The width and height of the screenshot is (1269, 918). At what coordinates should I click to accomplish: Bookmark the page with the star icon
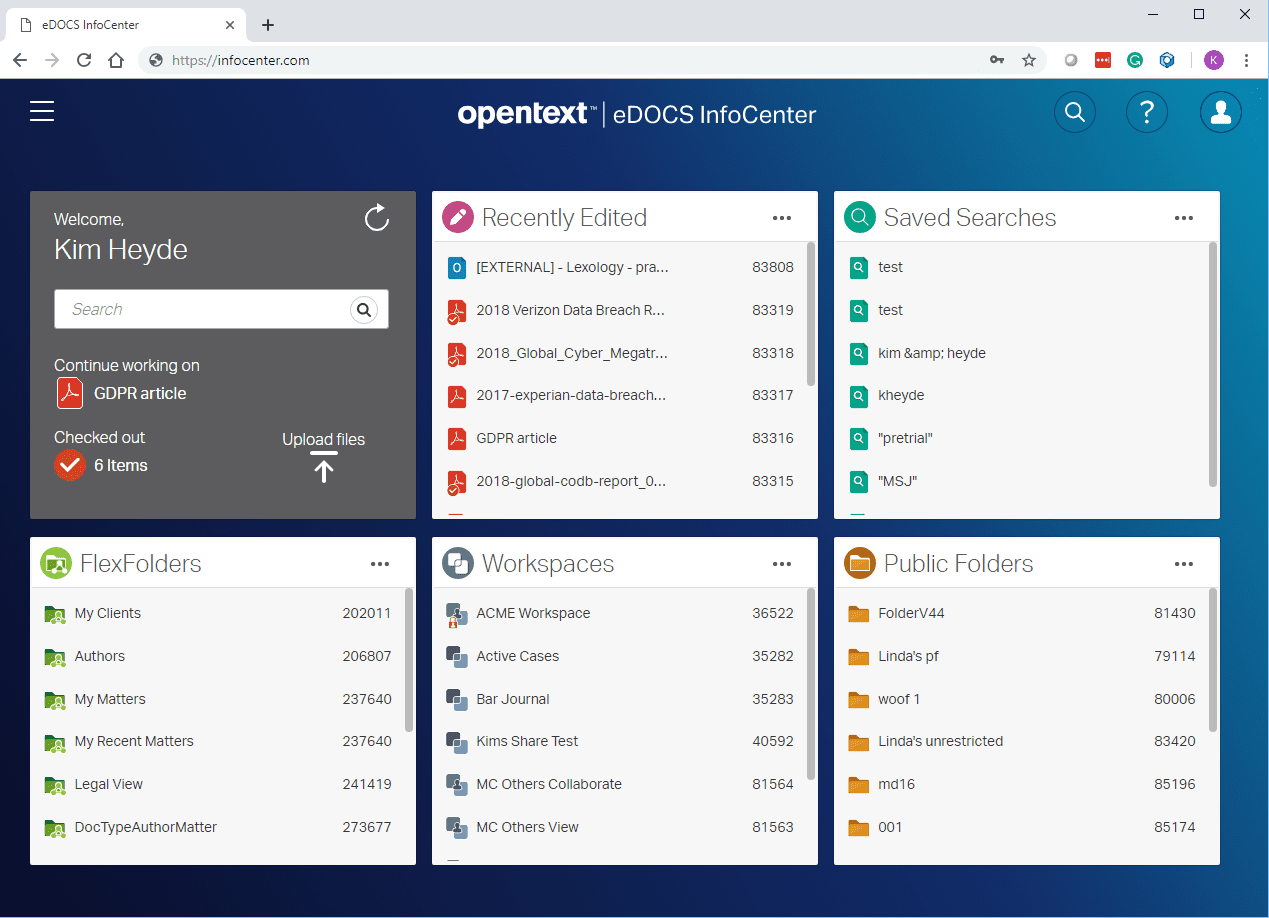1029,60
